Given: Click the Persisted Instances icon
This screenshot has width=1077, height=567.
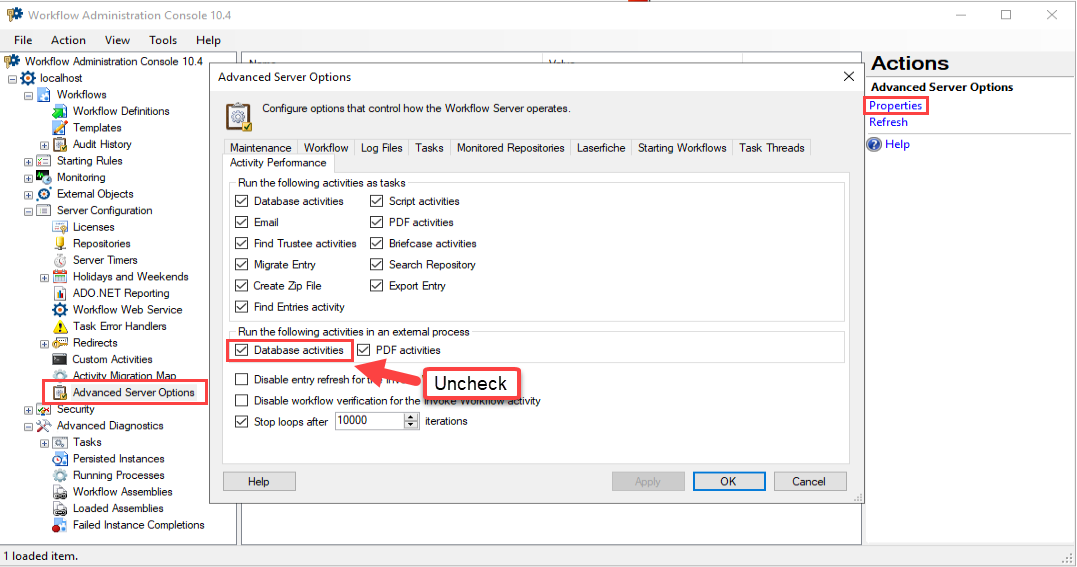Looking at the screenshot, I should (60, 458).
